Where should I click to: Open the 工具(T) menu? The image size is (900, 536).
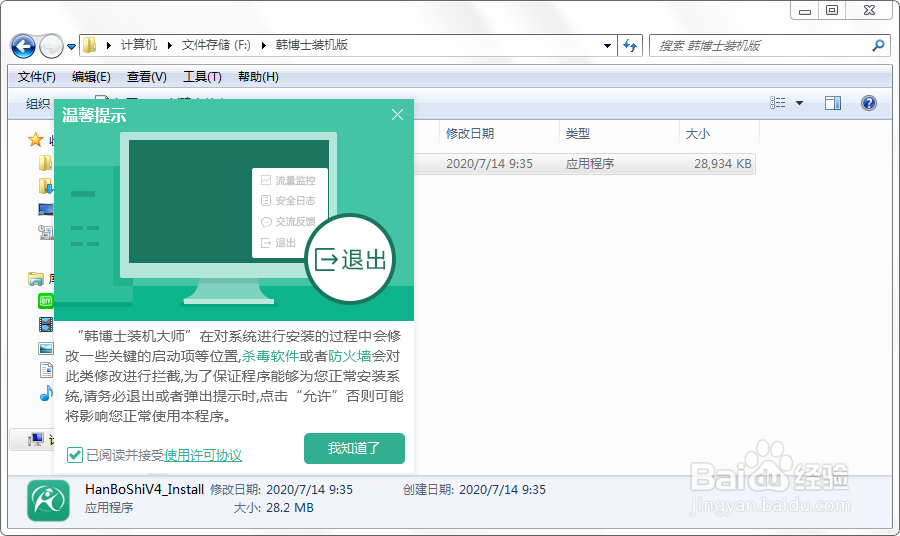(202, 77)
